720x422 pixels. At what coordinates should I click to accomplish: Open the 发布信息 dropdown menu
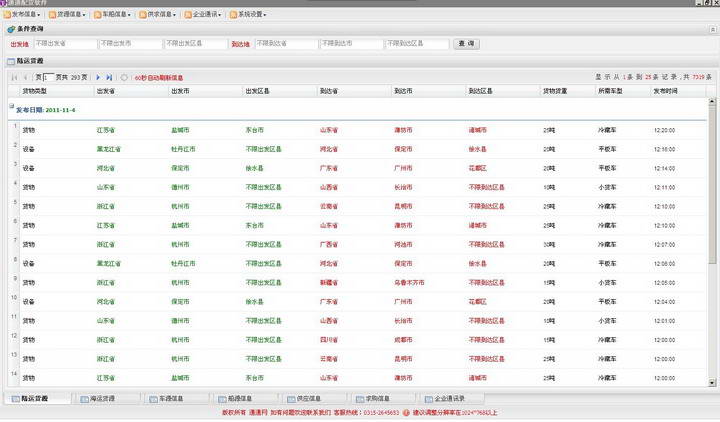24,15
